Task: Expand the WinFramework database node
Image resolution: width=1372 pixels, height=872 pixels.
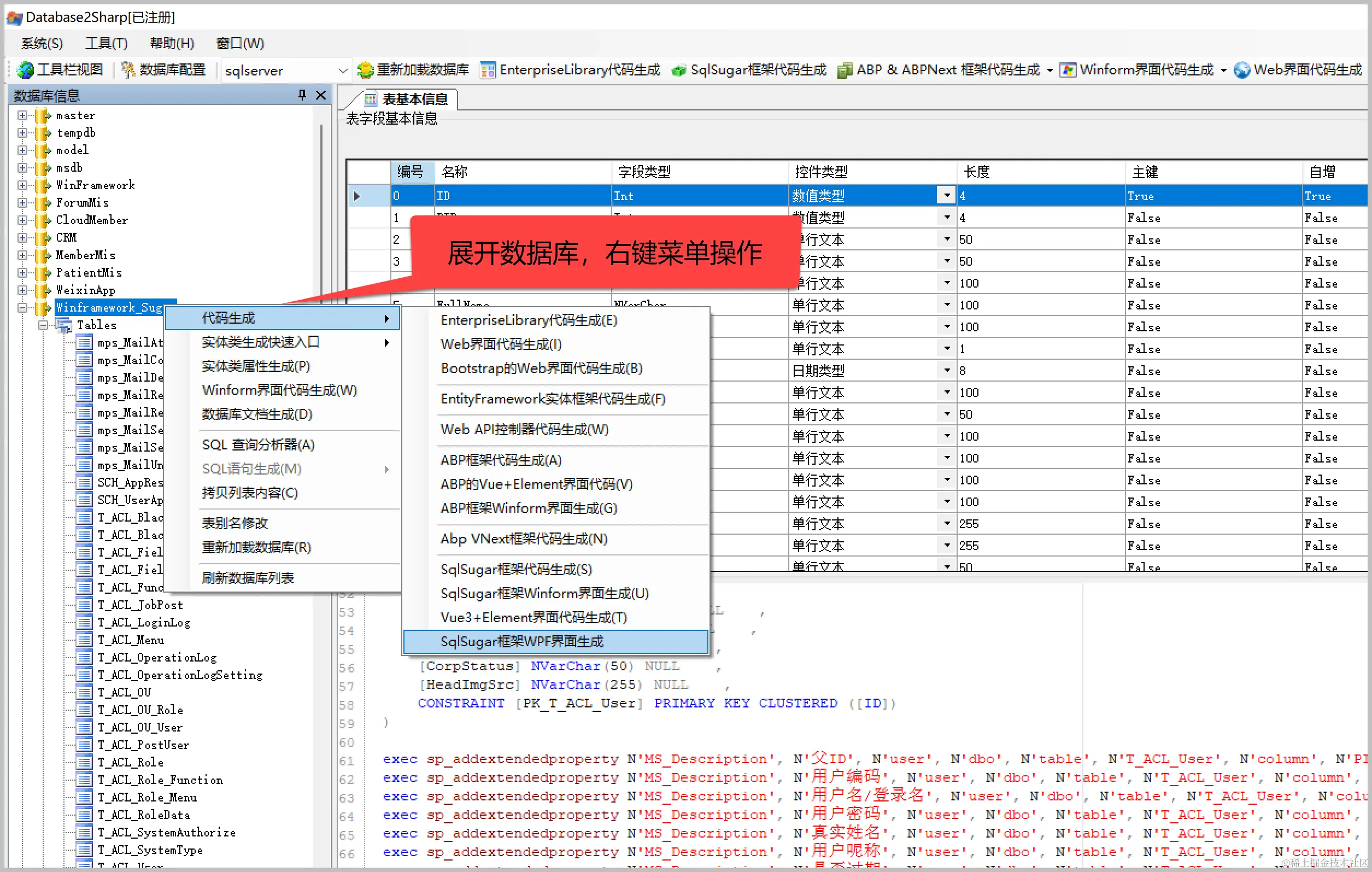Action: coord(22,185)
